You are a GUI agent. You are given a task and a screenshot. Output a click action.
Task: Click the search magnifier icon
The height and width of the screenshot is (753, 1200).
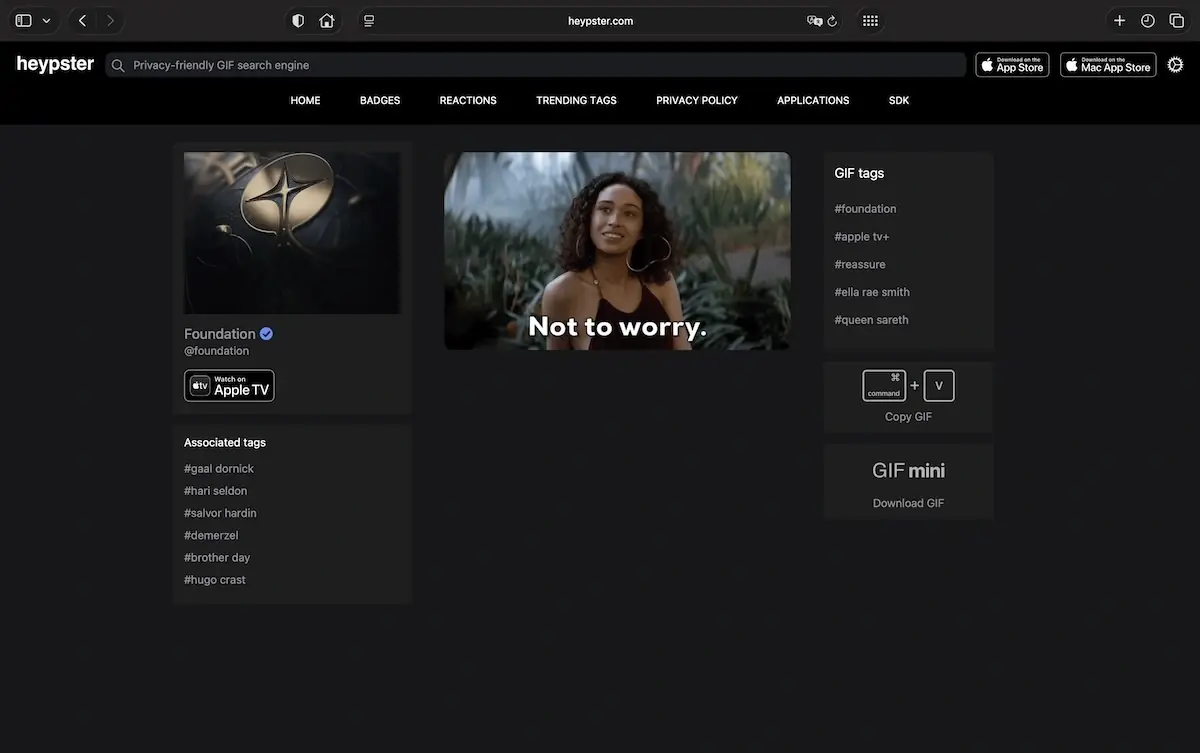[117, 64]
